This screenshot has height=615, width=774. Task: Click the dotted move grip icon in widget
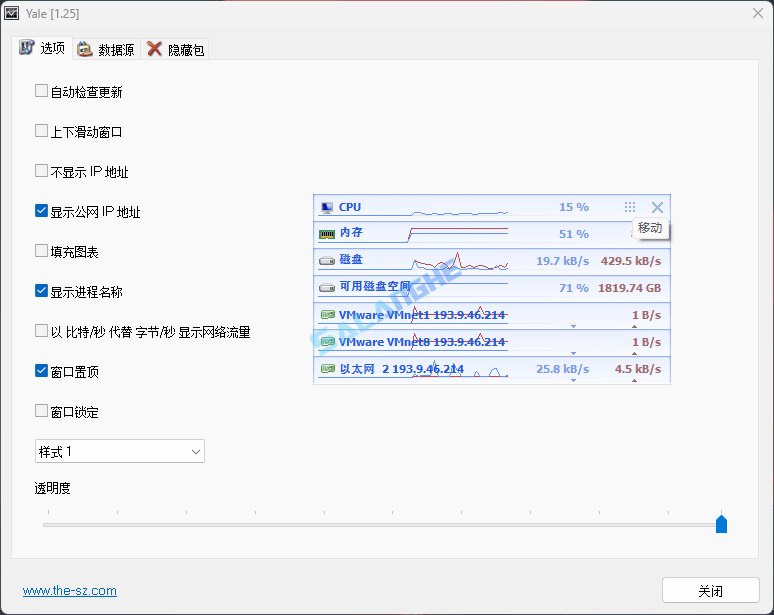[630, 207]
